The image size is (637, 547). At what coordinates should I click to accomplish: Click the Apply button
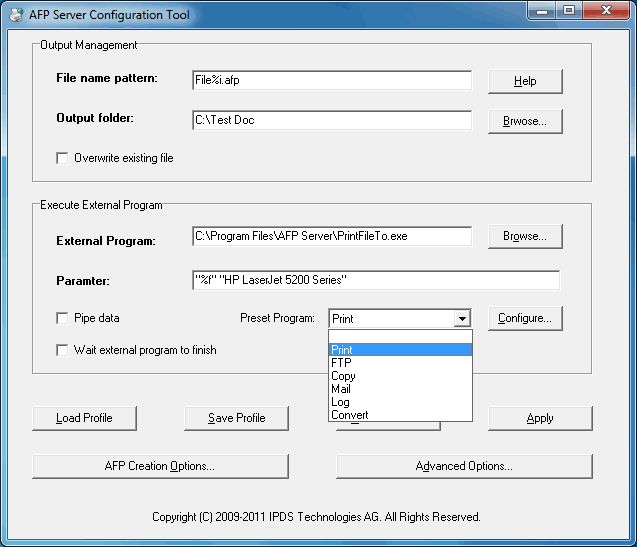pyautogui.click(x=540, y=418)
